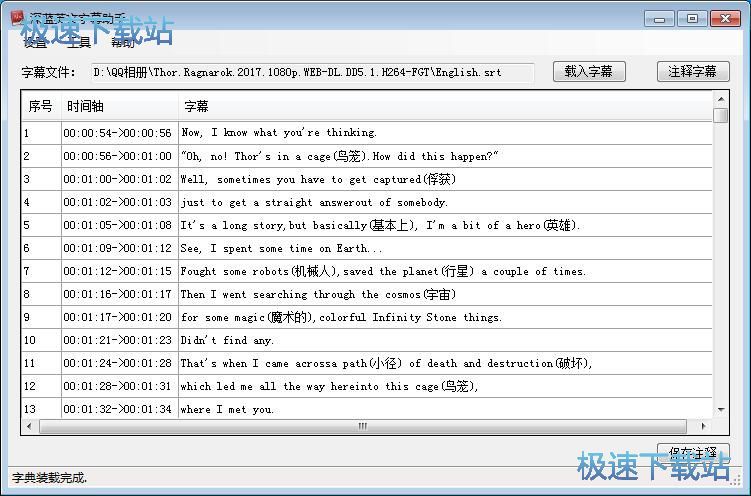Click the 字幕文件 label
This screenshot has height=496, width=751.
[48, 72]
